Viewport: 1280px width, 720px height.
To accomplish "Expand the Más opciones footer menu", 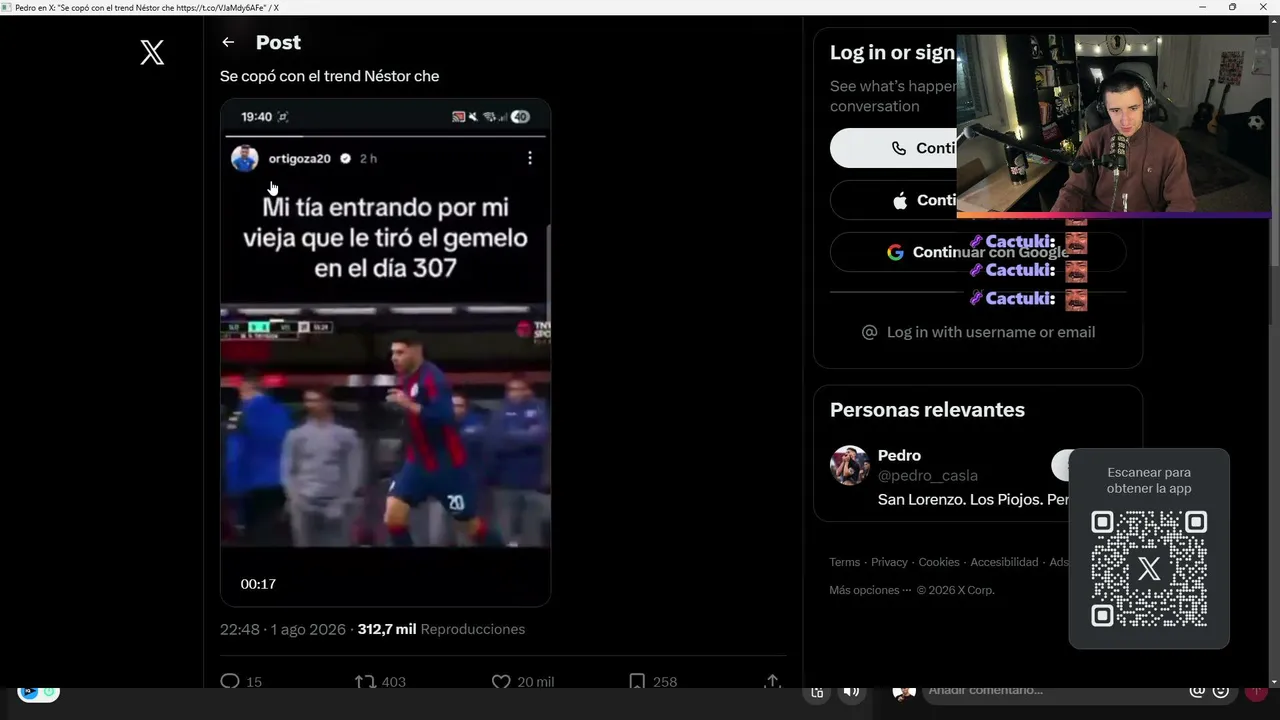I will [x=870, y=590].
